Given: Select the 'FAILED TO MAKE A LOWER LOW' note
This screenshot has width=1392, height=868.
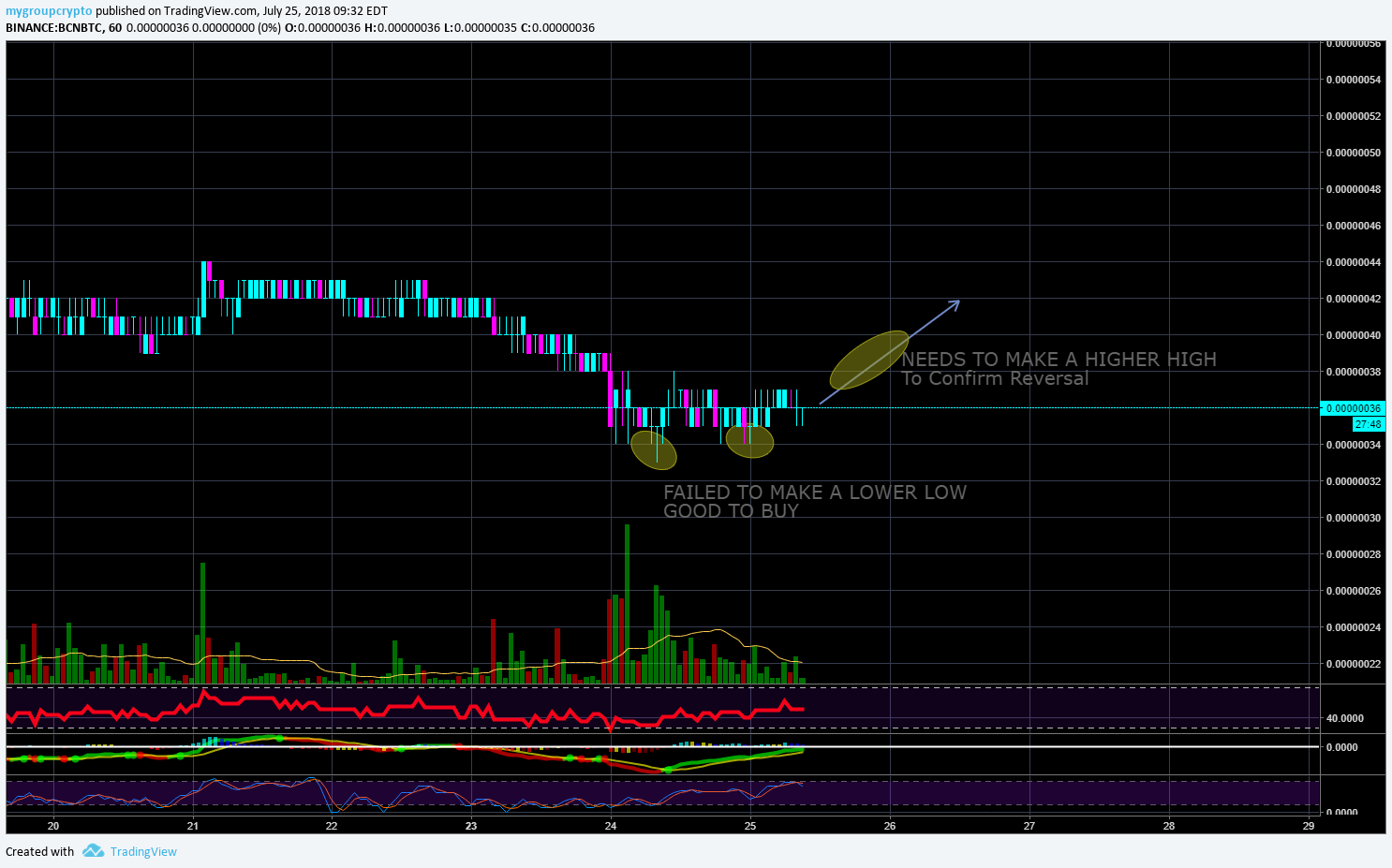Looking at the screenshot, I should [x=815, y=493].
